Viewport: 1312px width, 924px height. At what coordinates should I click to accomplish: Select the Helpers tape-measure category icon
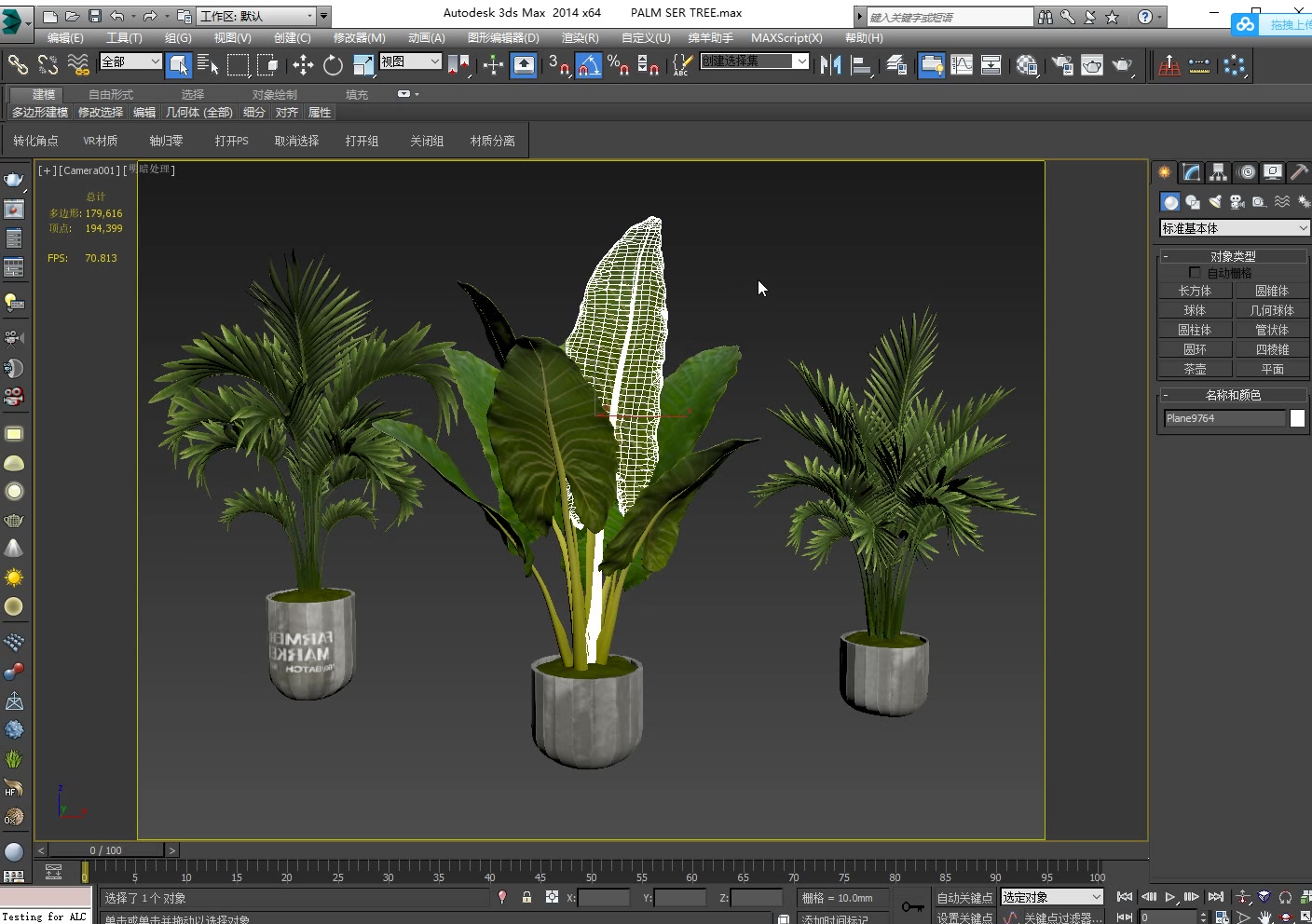point(1260,202)
